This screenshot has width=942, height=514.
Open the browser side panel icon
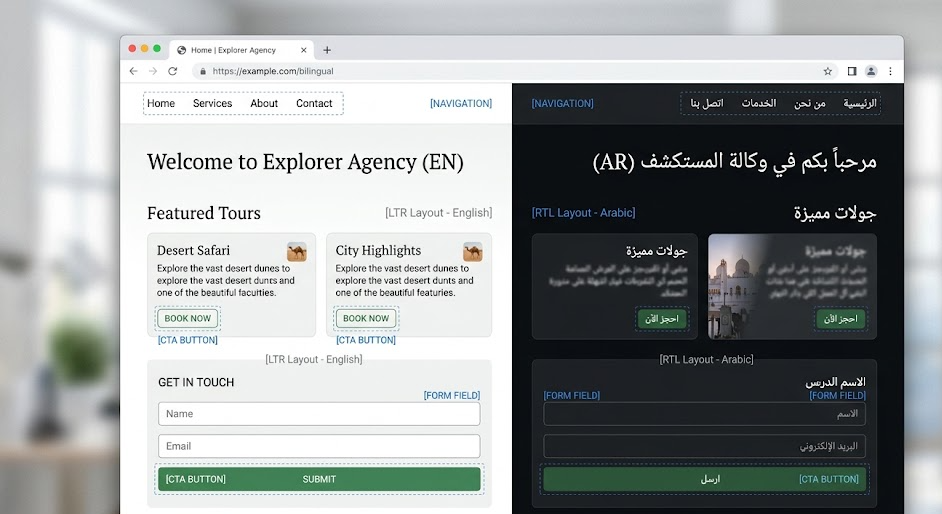click(852, 71)
